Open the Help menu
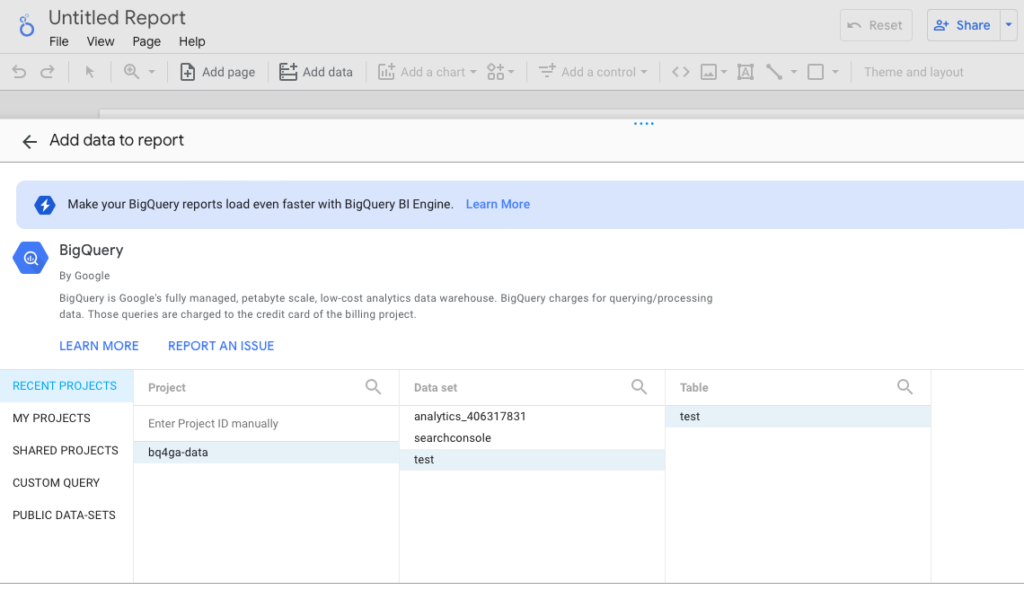The image size is (1024, 608). [192, 41]
